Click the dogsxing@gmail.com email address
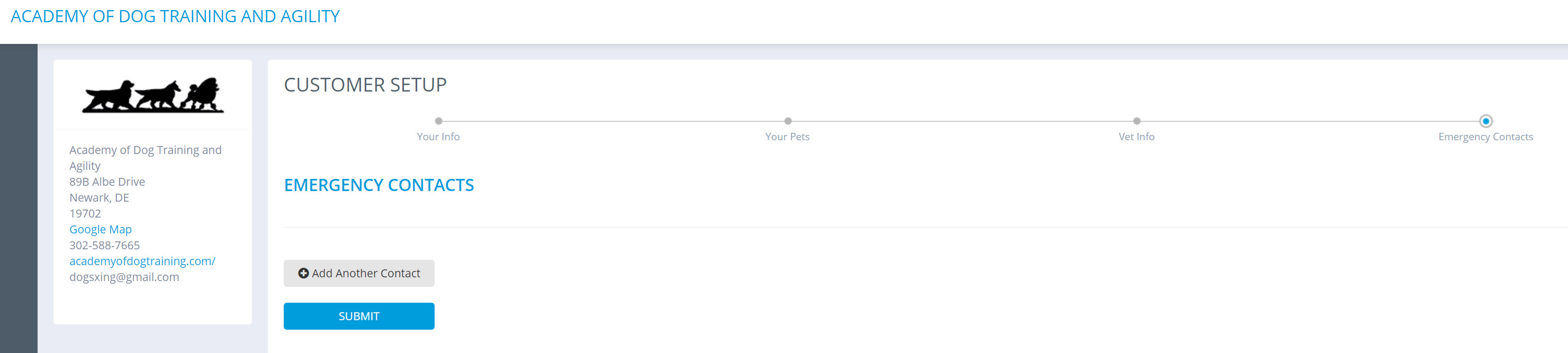 click(124, 277)
